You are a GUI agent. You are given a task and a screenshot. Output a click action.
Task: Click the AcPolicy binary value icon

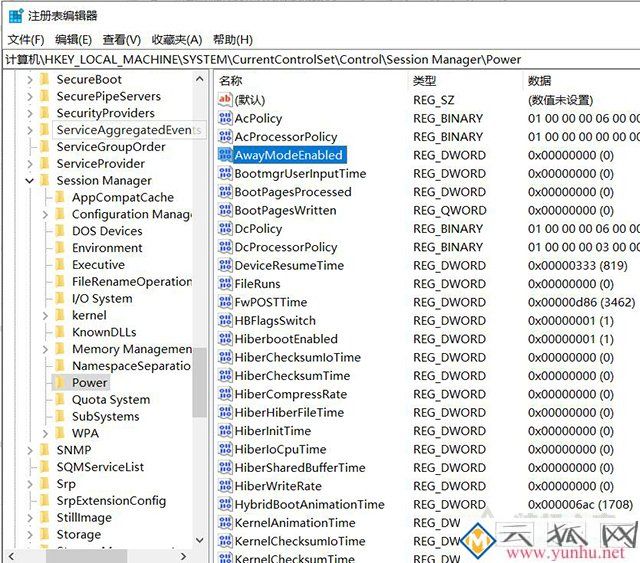point(225,118)
